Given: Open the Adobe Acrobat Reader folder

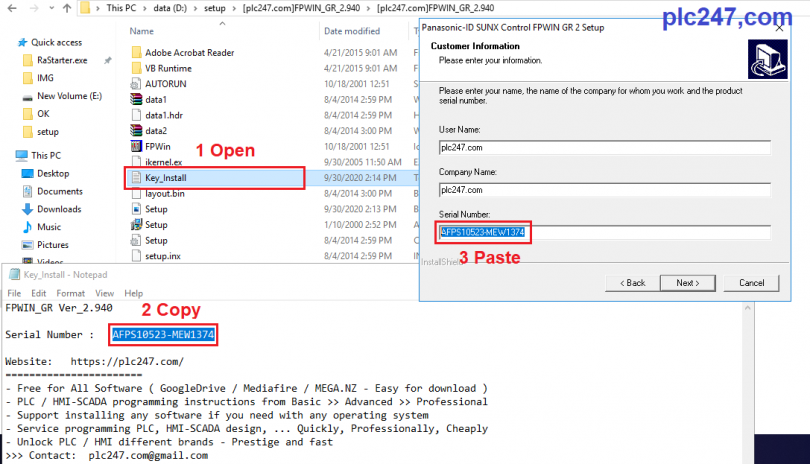Looking at the screenshot, I should click(x=188, y=52).
